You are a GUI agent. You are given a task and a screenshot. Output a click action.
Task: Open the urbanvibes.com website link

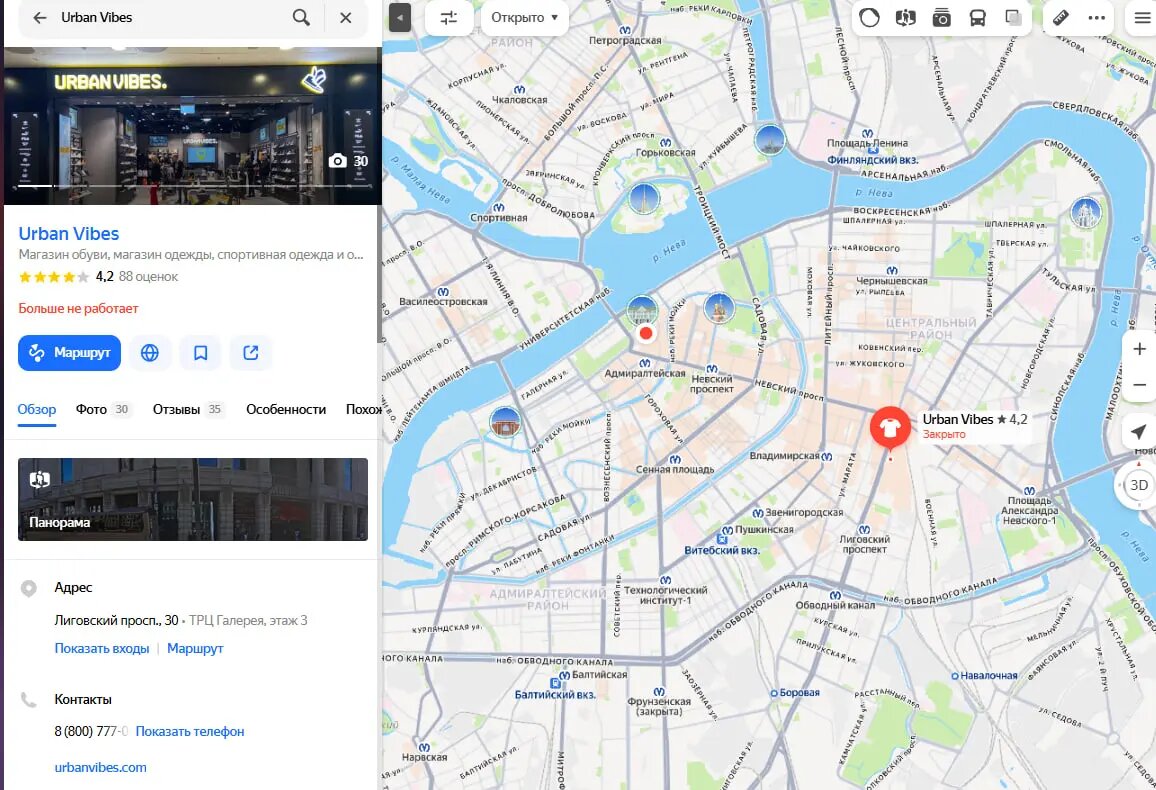[x=100, y=767]
